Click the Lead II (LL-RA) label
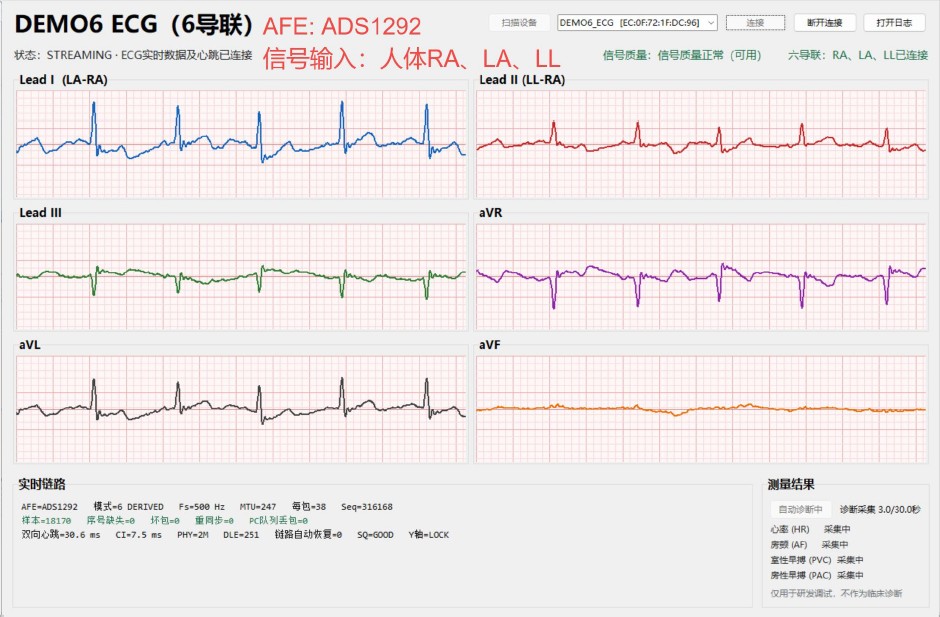The image size is (940, 617). (x=522, y=80)
